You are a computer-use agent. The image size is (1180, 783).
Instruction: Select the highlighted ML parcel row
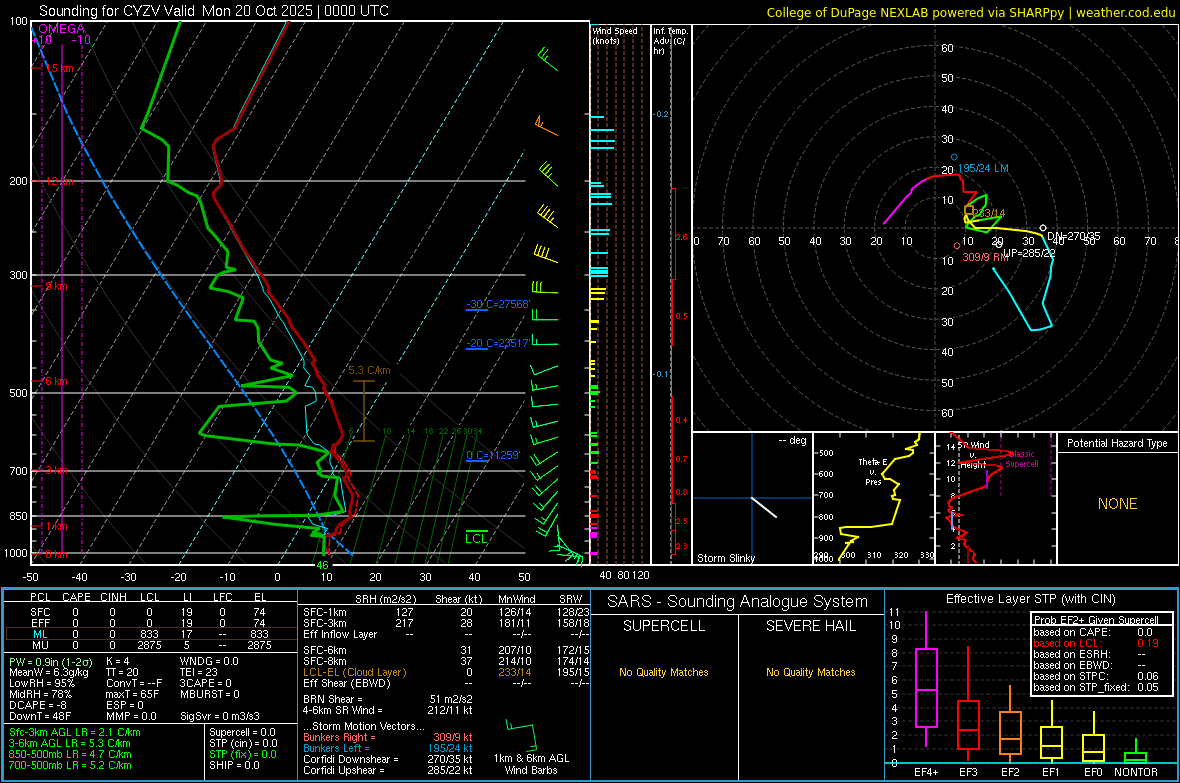pos(149,635)
